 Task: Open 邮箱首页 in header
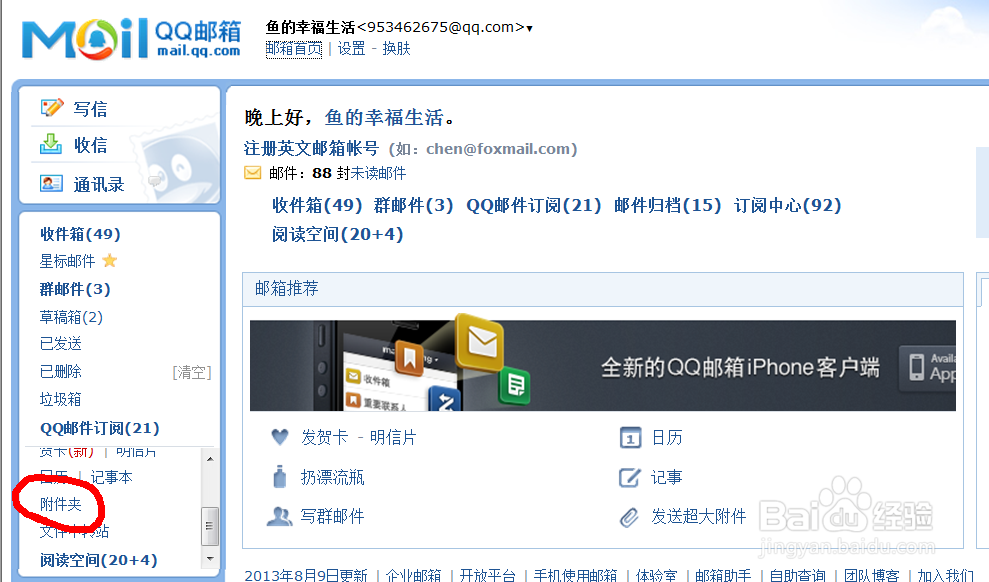click(294, 49)
